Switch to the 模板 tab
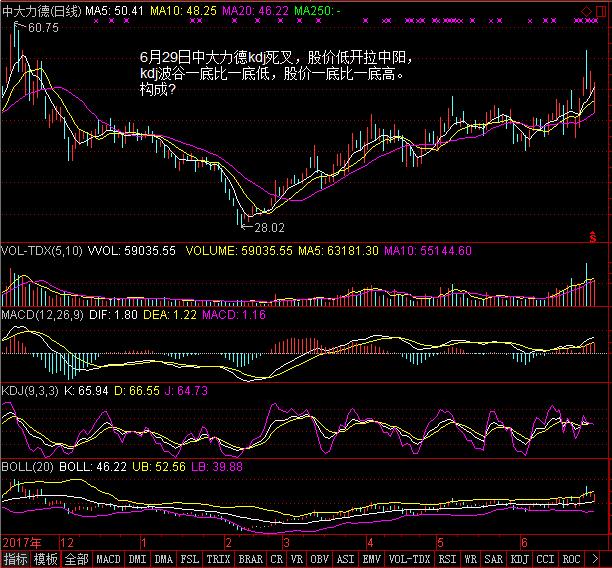 coord(45,559)
